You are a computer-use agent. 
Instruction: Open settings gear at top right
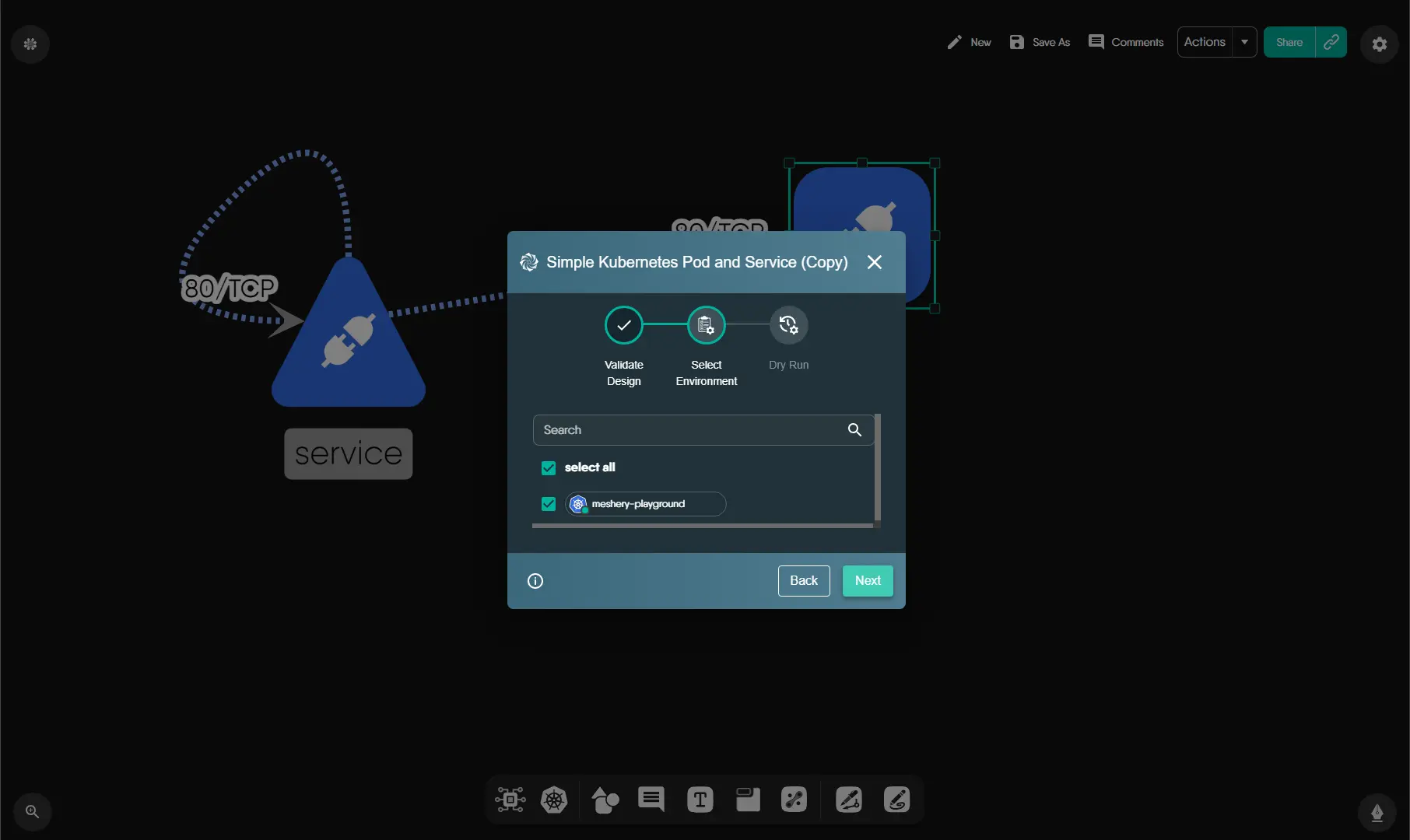pyautogui.click(x=1379, y=44)
